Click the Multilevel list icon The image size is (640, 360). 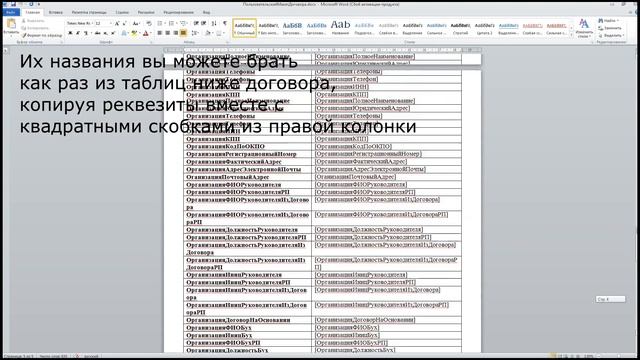click(x=184, y=24)
